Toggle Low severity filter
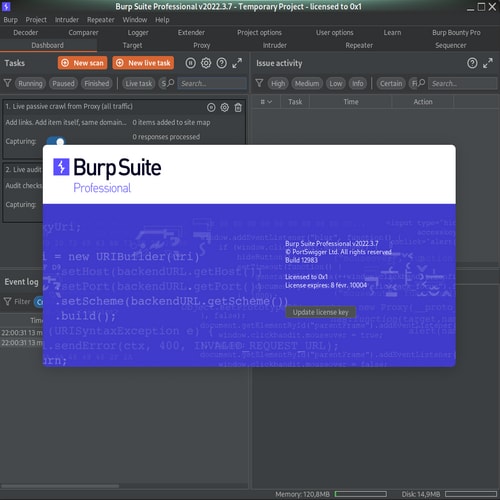 point(336,83)
